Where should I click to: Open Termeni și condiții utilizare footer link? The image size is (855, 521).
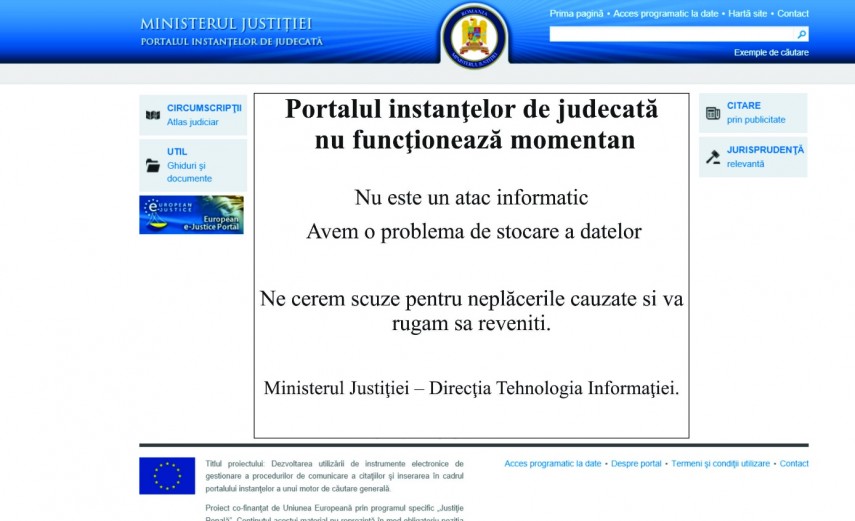[x=720, y=464]
